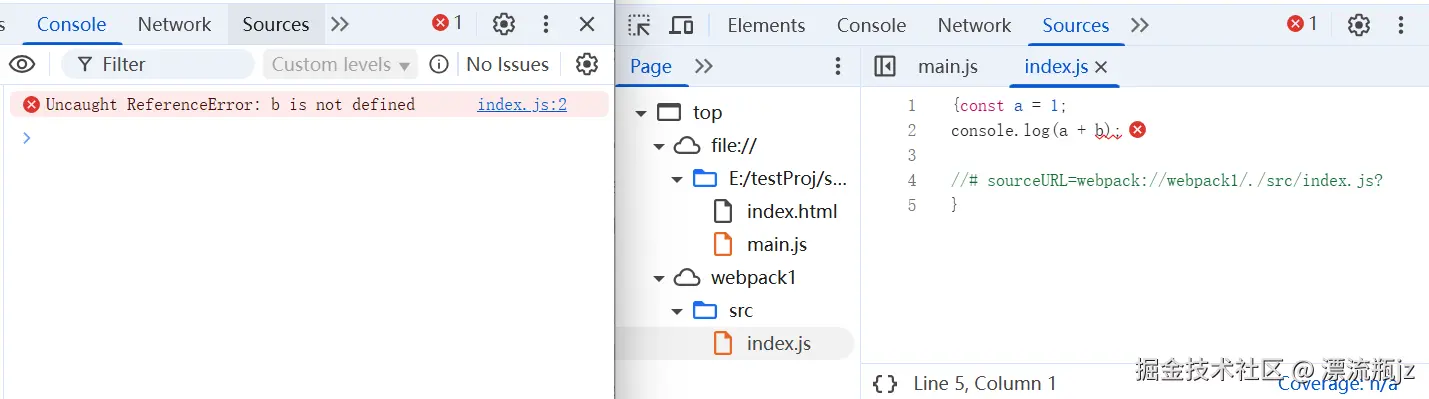Collapse the E:/testProj folder node
Viewport: 1429px width, 399px height.
(677, 179)
